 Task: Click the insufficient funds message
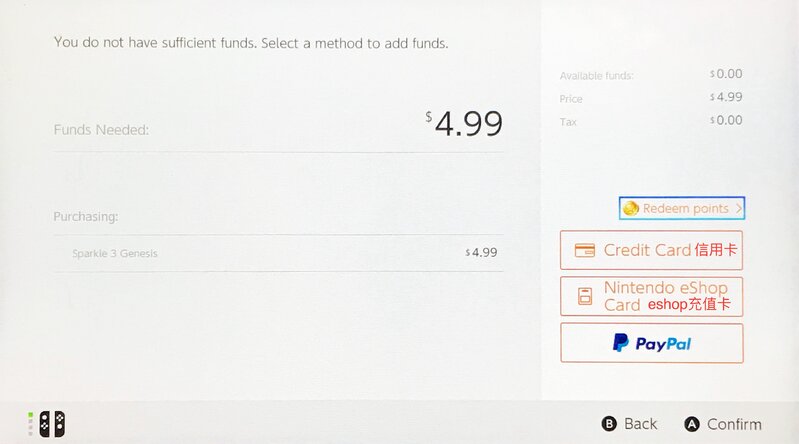click(x=250, y=43)
